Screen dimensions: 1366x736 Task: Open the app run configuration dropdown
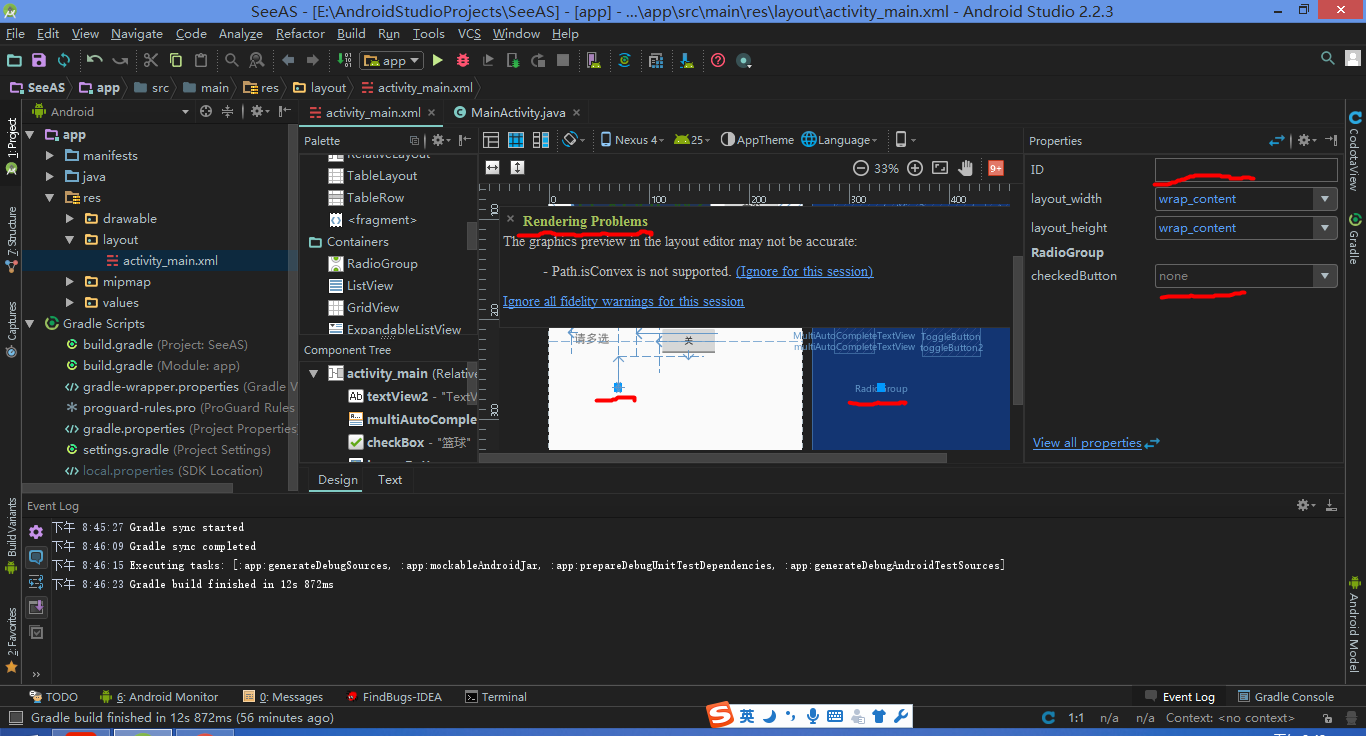pyautogui.click(x=391, y=61)
